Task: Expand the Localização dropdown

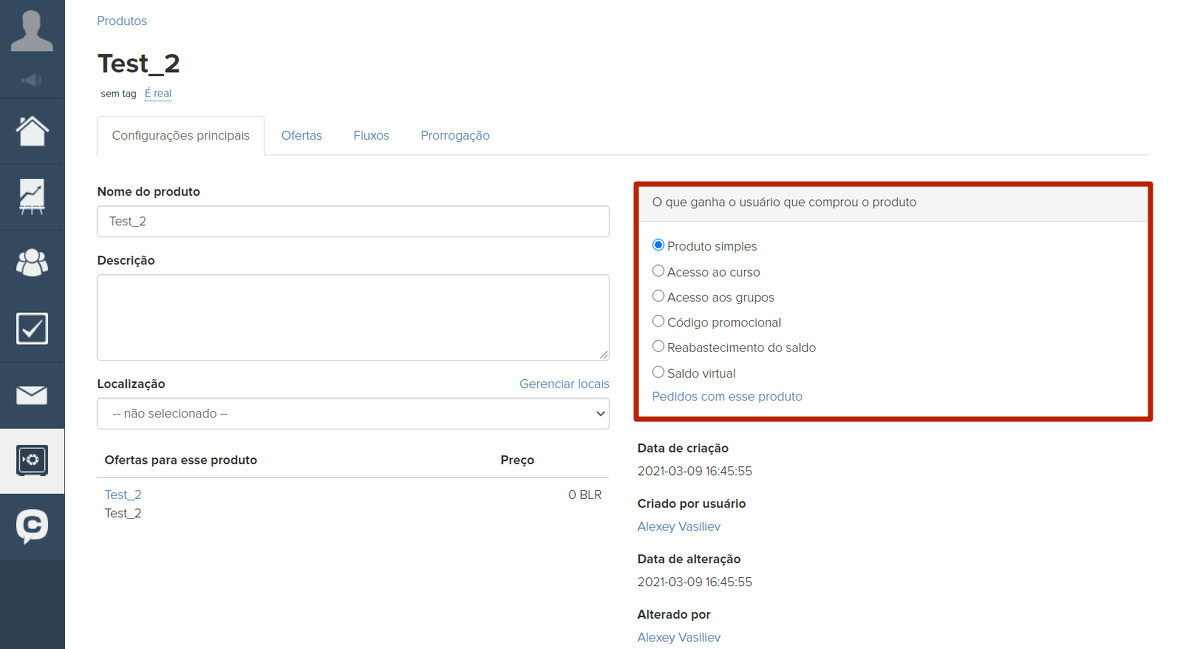Action: pyautogui.click(x=353, y=414)
